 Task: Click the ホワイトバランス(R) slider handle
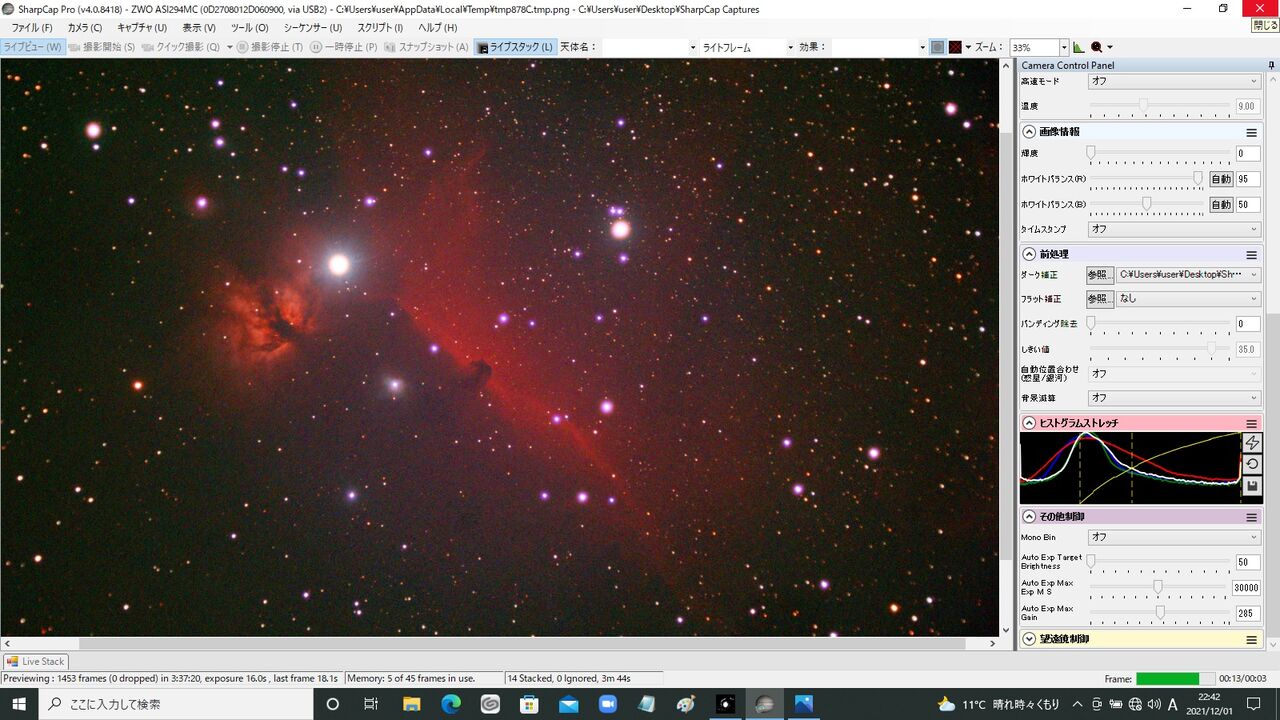tap(1198, 178)
